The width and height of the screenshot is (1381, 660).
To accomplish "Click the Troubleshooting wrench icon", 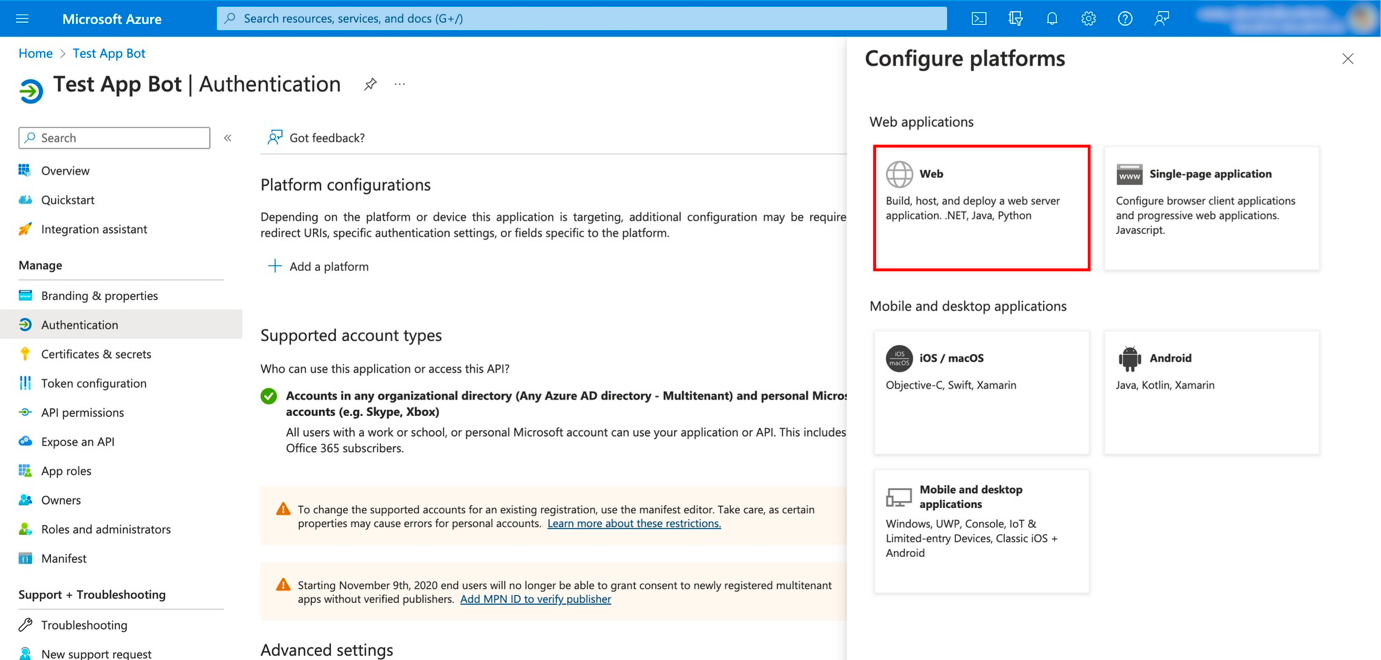I will coord(25,625).
